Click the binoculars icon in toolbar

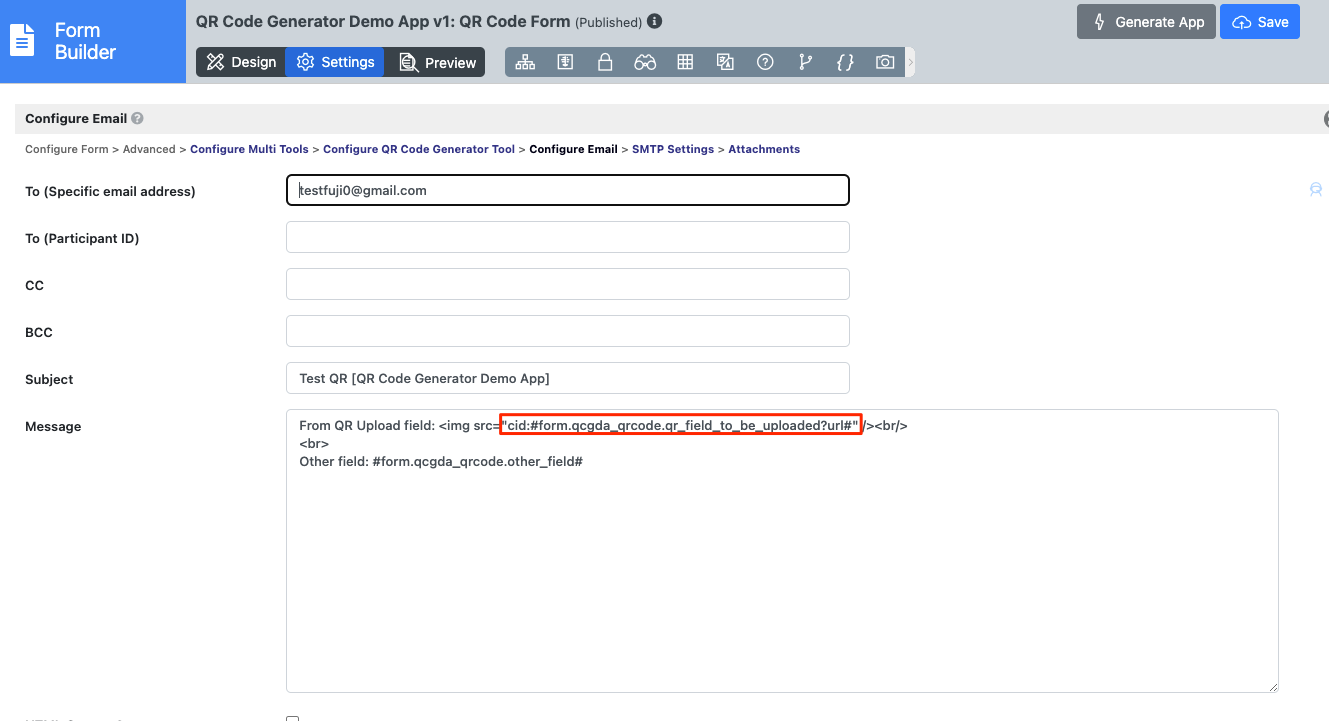[x=645, y=62]
